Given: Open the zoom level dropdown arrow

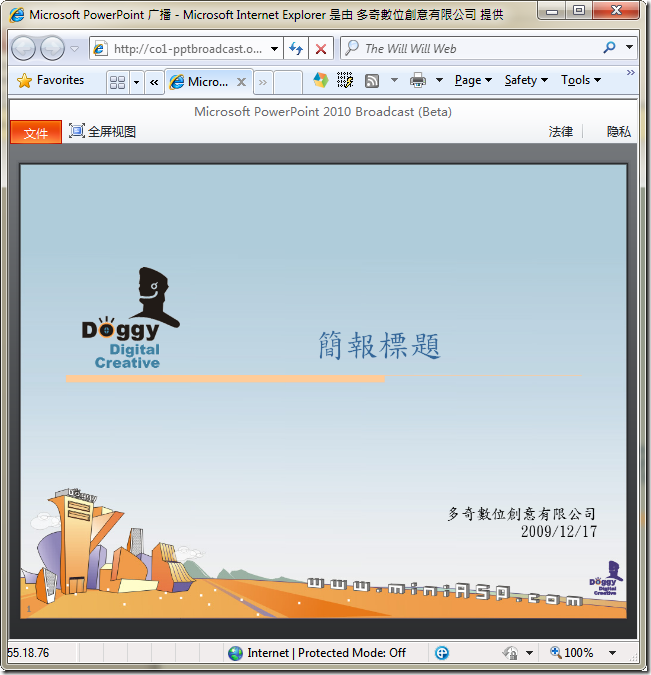Looking at the screenshot, I should tap(612, 653).
